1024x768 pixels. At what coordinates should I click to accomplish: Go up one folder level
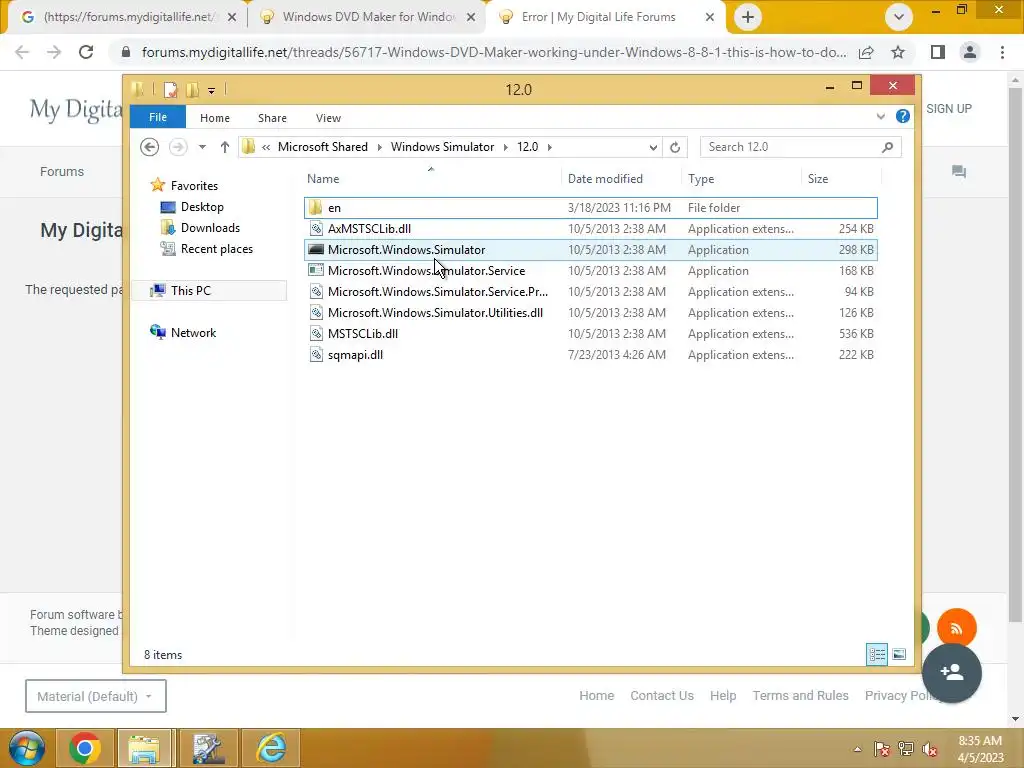(225, 147)
